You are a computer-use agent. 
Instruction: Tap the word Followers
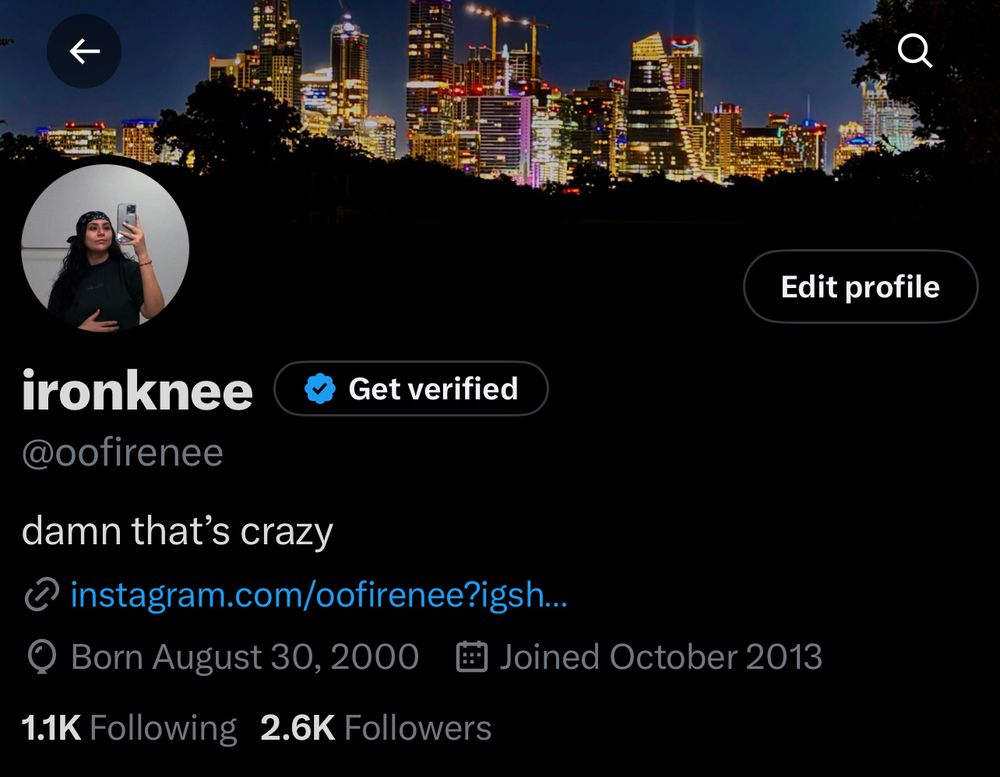coord(418,728)
